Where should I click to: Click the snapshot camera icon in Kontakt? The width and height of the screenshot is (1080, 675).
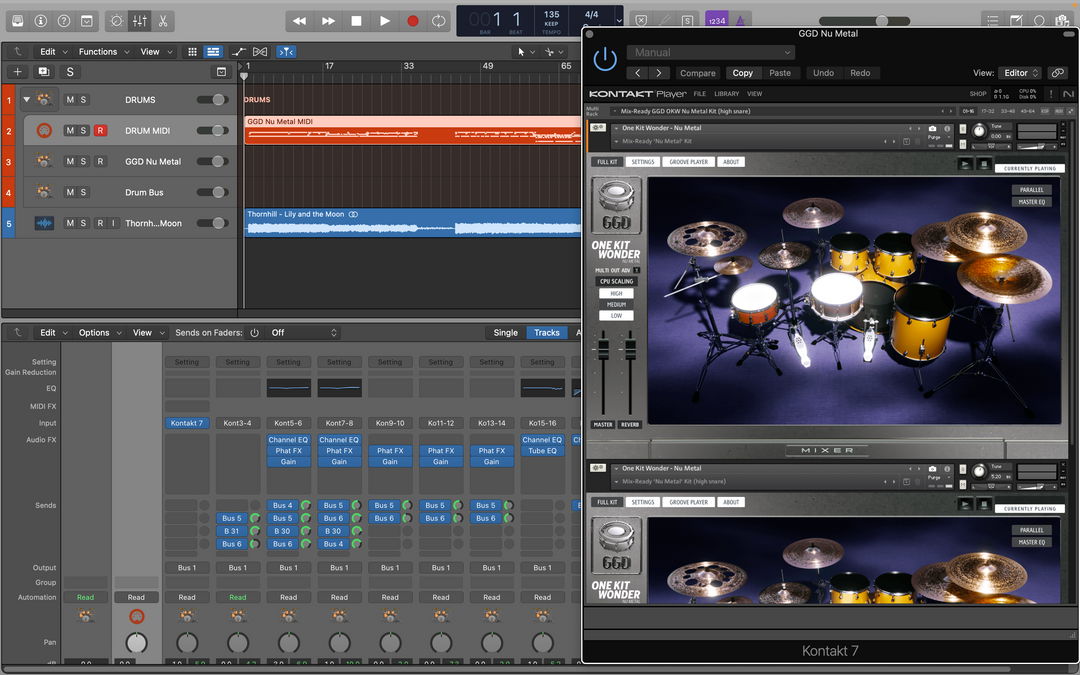pyautogui.click(x=933, y=128)
